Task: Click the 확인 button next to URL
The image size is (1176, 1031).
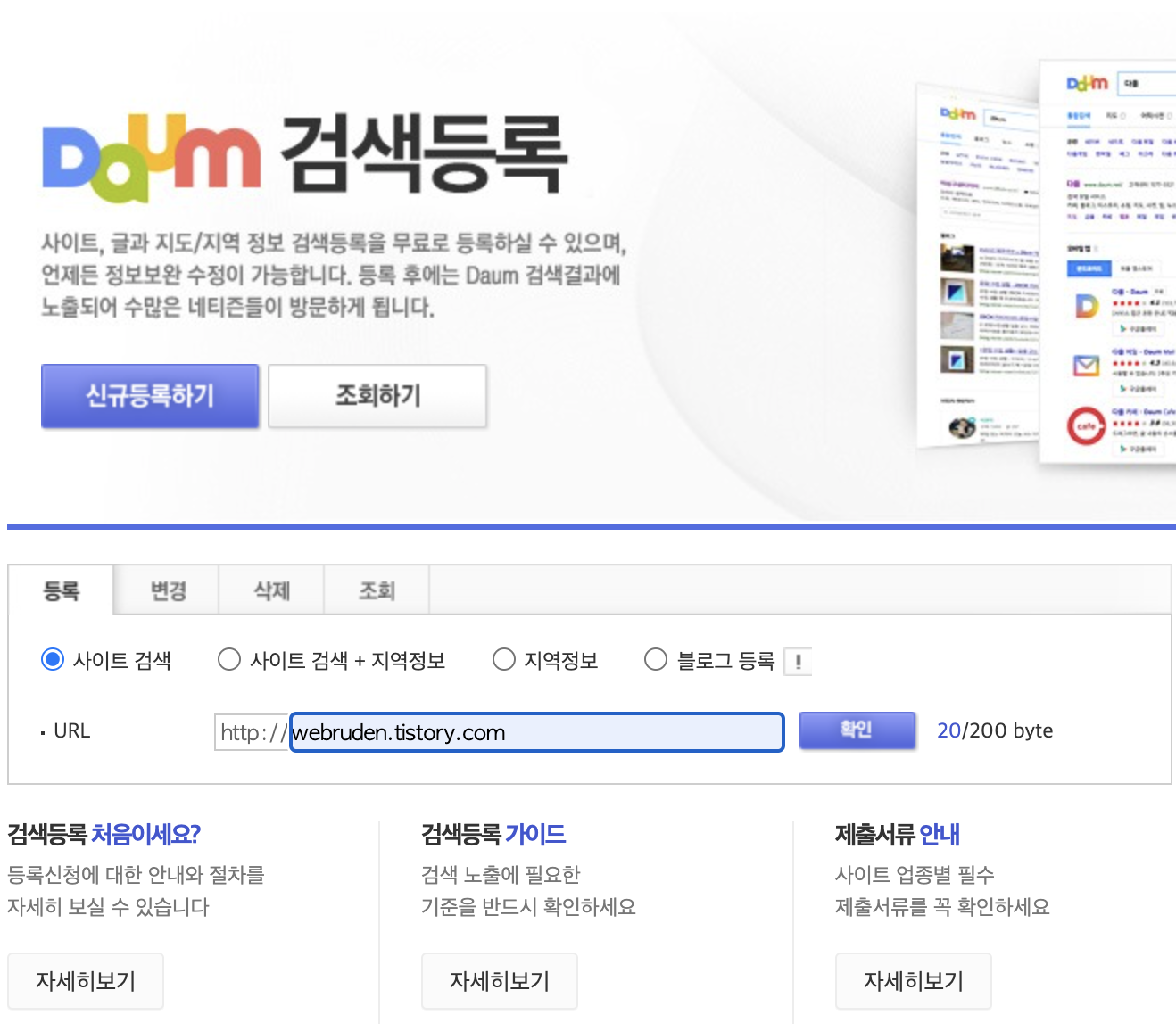Action: tap(857, 730)
